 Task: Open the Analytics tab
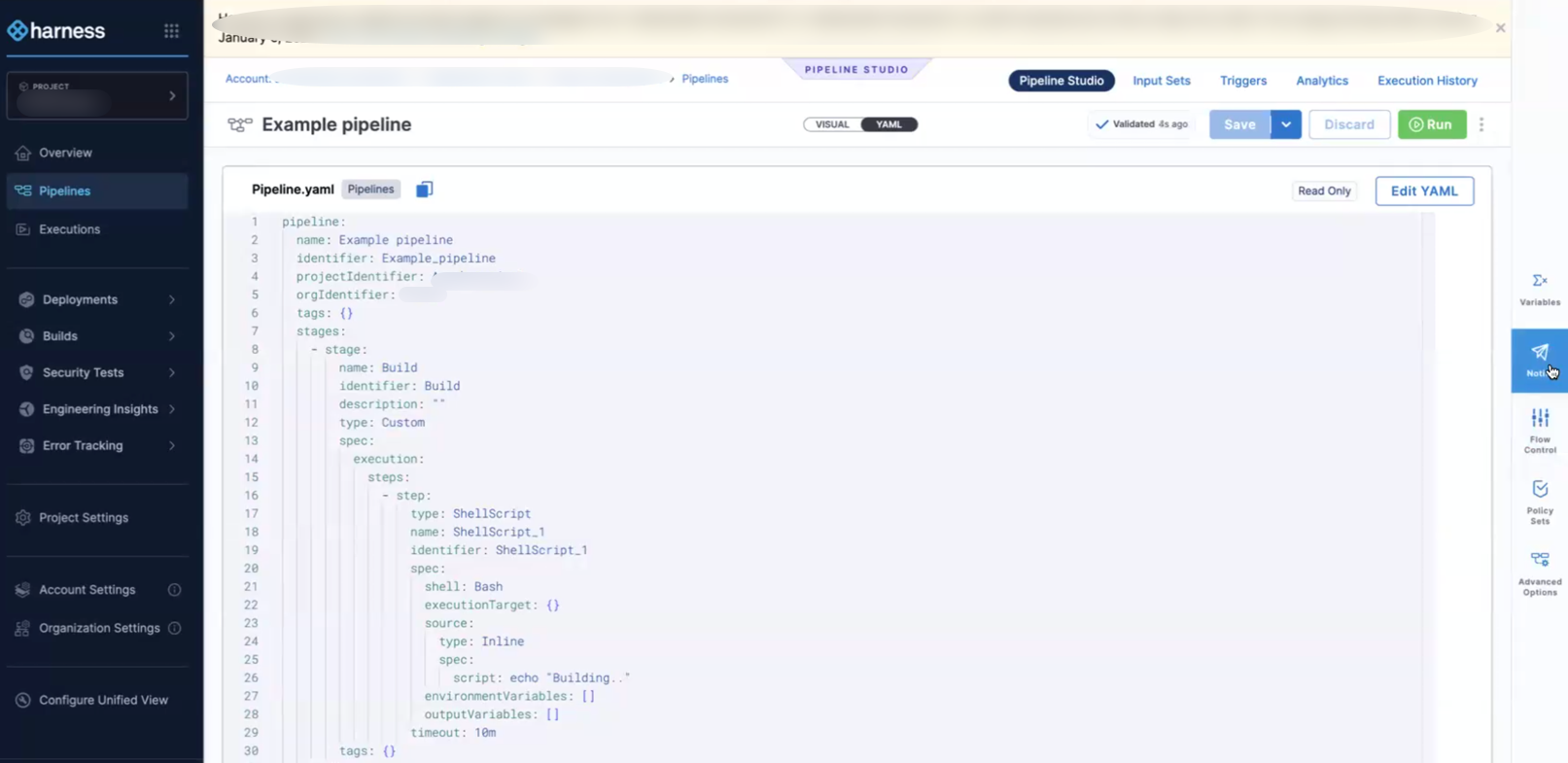point(1322,81)
